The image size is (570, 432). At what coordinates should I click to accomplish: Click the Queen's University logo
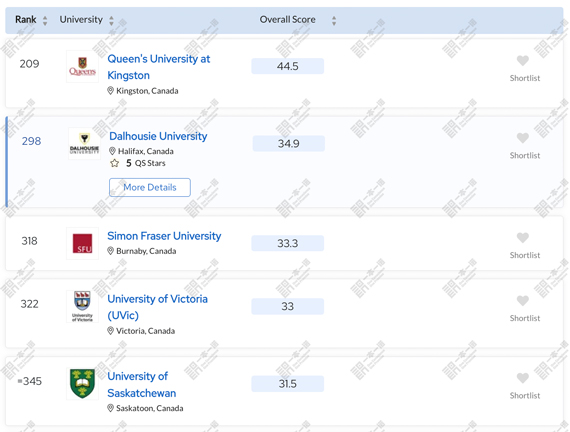pos(83,67)
